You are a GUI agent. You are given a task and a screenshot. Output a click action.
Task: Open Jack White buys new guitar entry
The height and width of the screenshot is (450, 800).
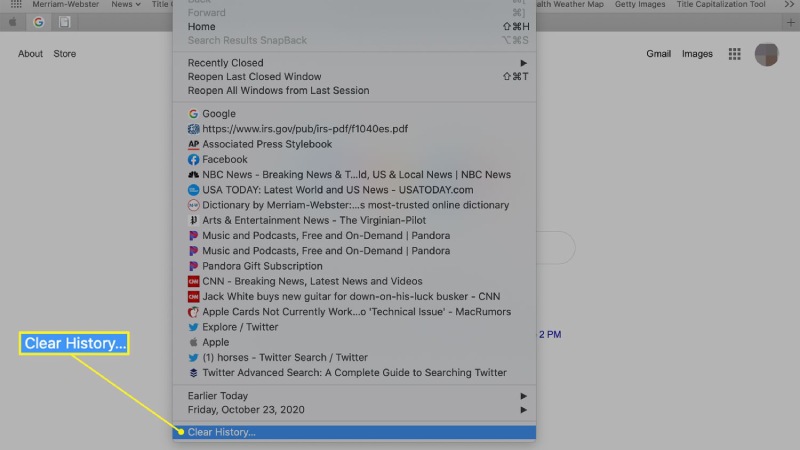[354, 296]
